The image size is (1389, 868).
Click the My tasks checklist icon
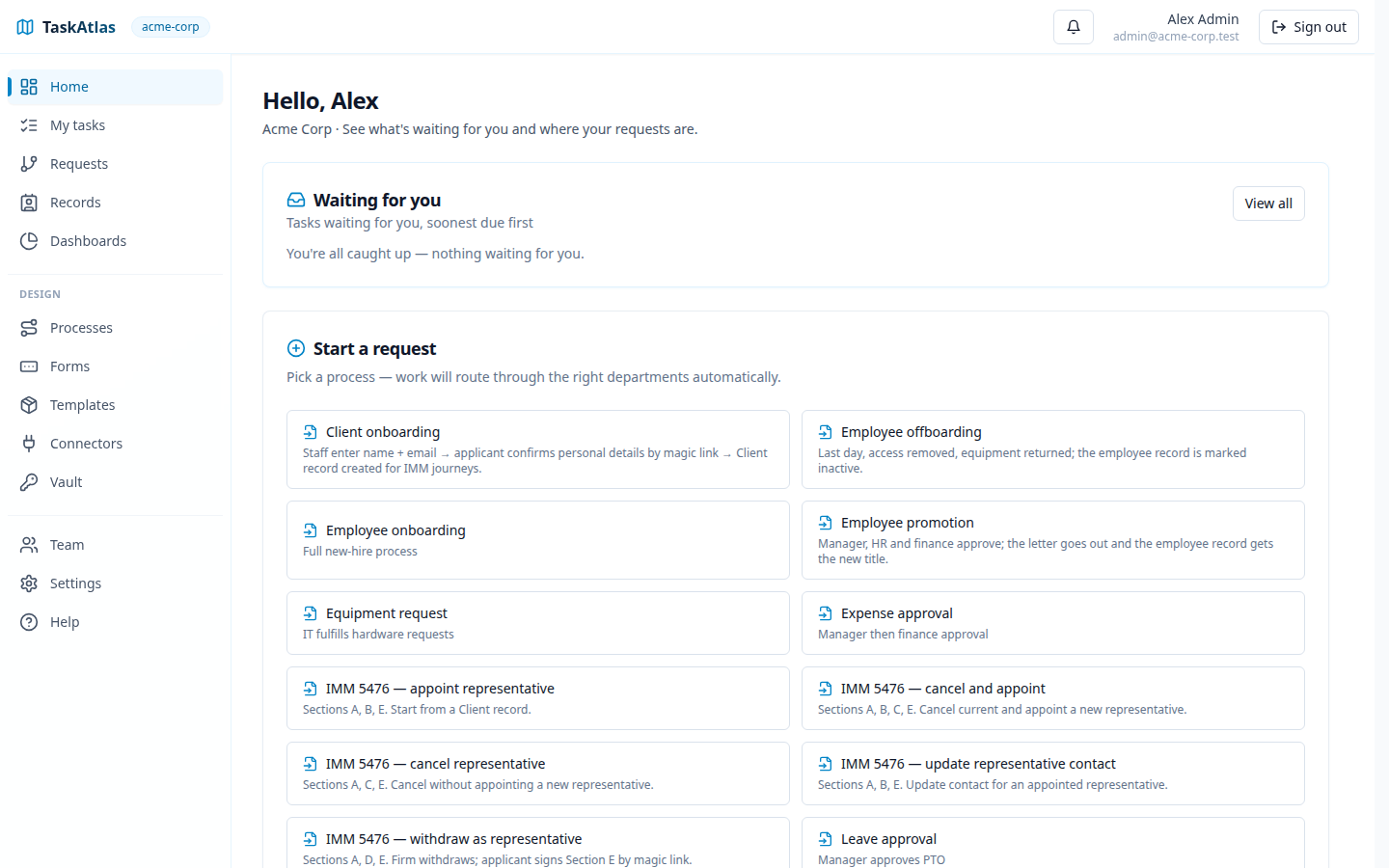click(x=29, y=125)
